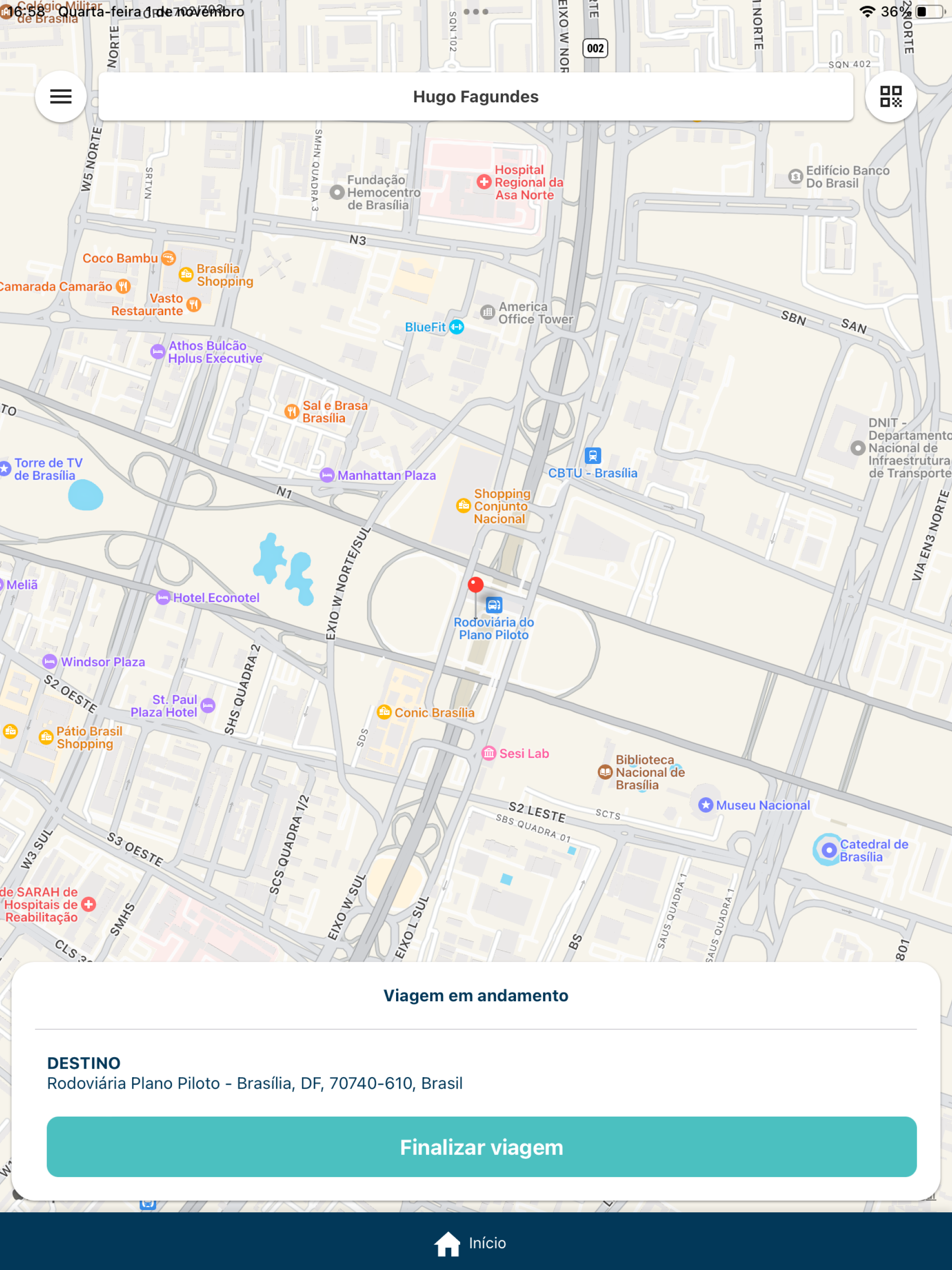Viewport: 952px width, 1270px height.
Task: Tap the Conic Brasília shopping icon
Action: (384, 712)
